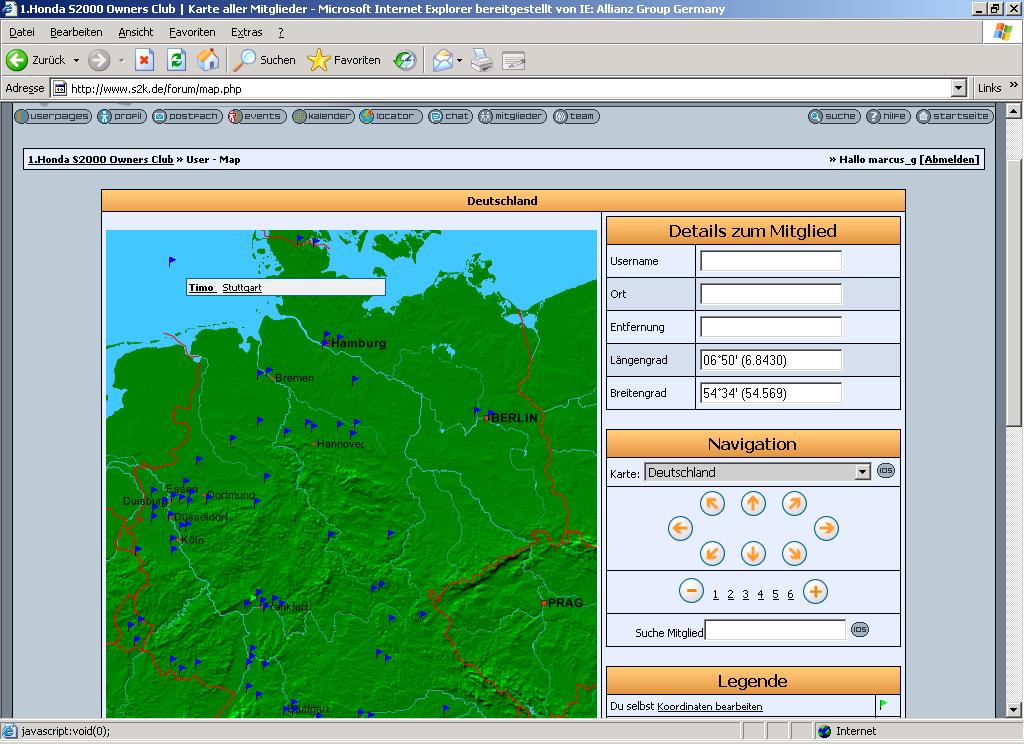Click the Username details input field
This screenshot has width=1024, height=744.
[770, 261]
